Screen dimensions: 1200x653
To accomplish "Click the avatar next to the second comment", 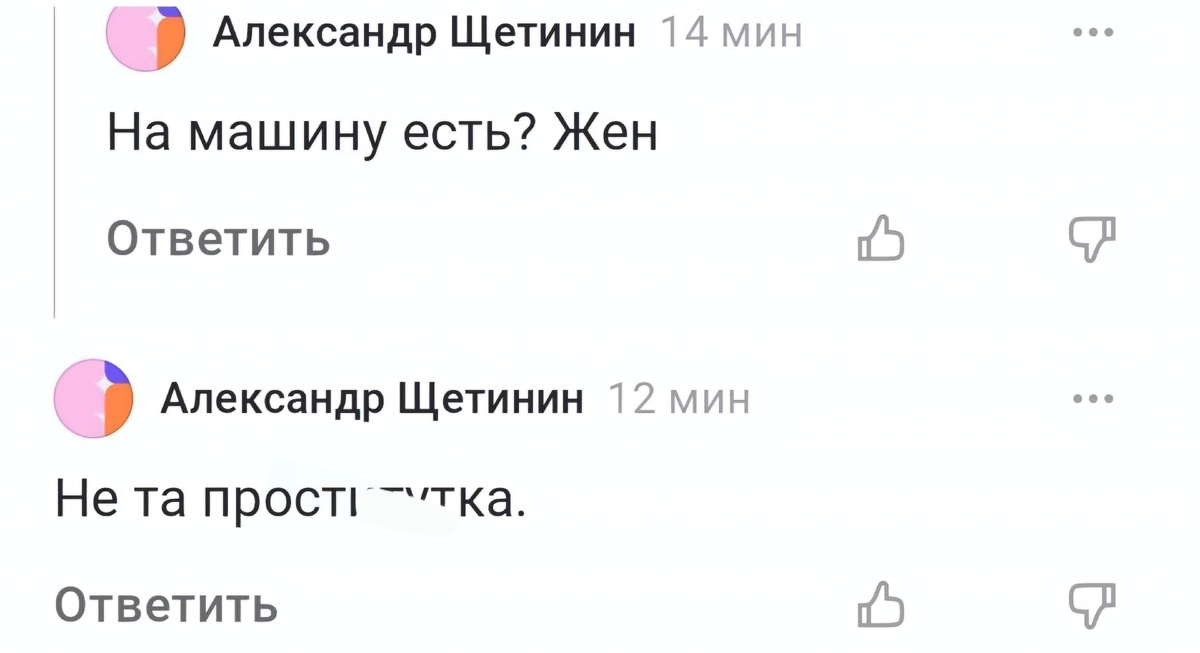I will pos(94,398).
